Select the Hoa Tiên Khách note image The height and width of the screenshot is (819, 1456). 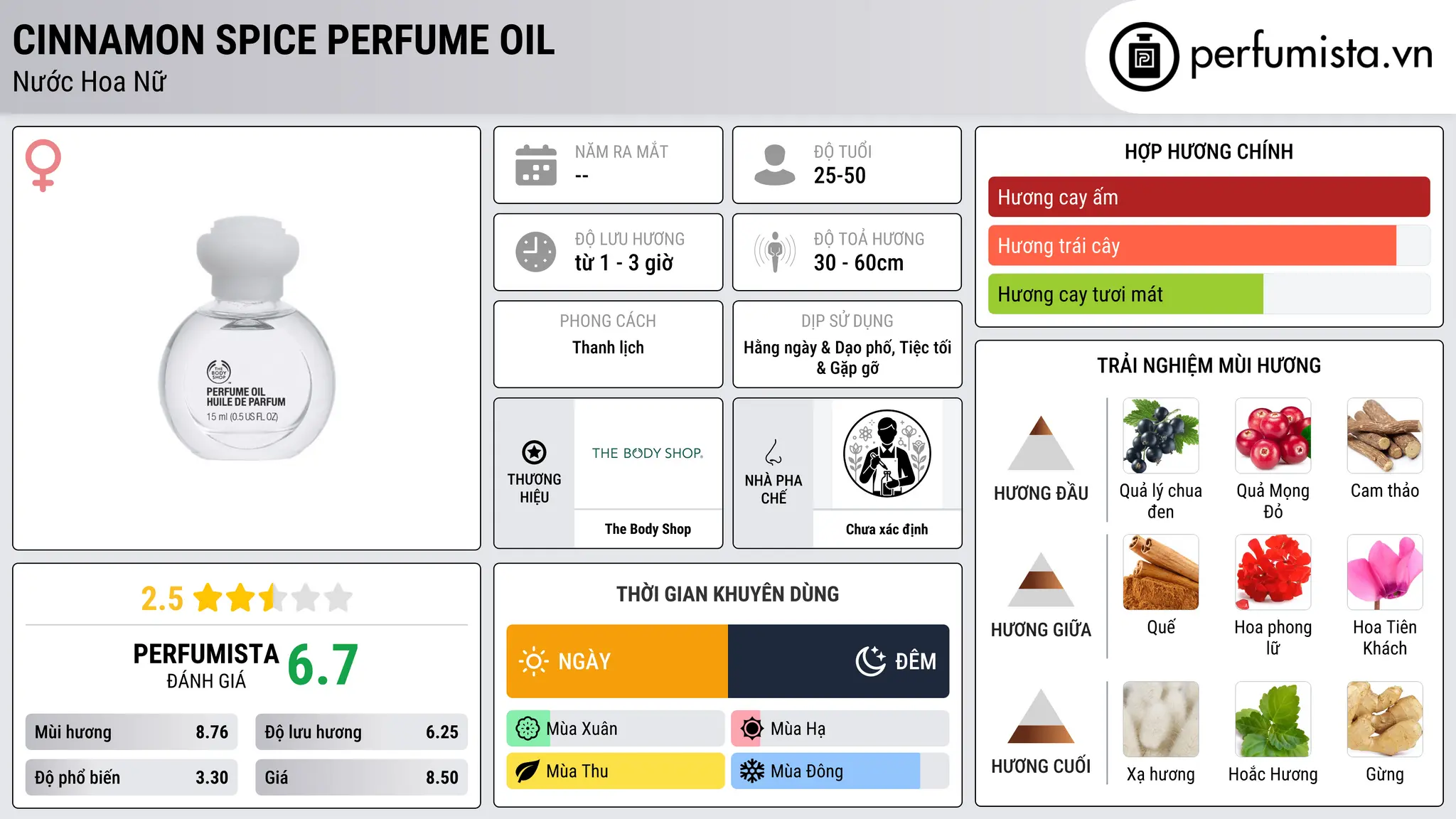[1385, 572]
